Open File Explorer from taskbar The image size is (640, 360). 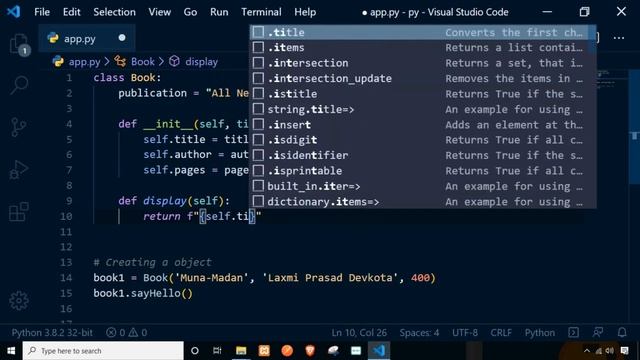point(241,351)
